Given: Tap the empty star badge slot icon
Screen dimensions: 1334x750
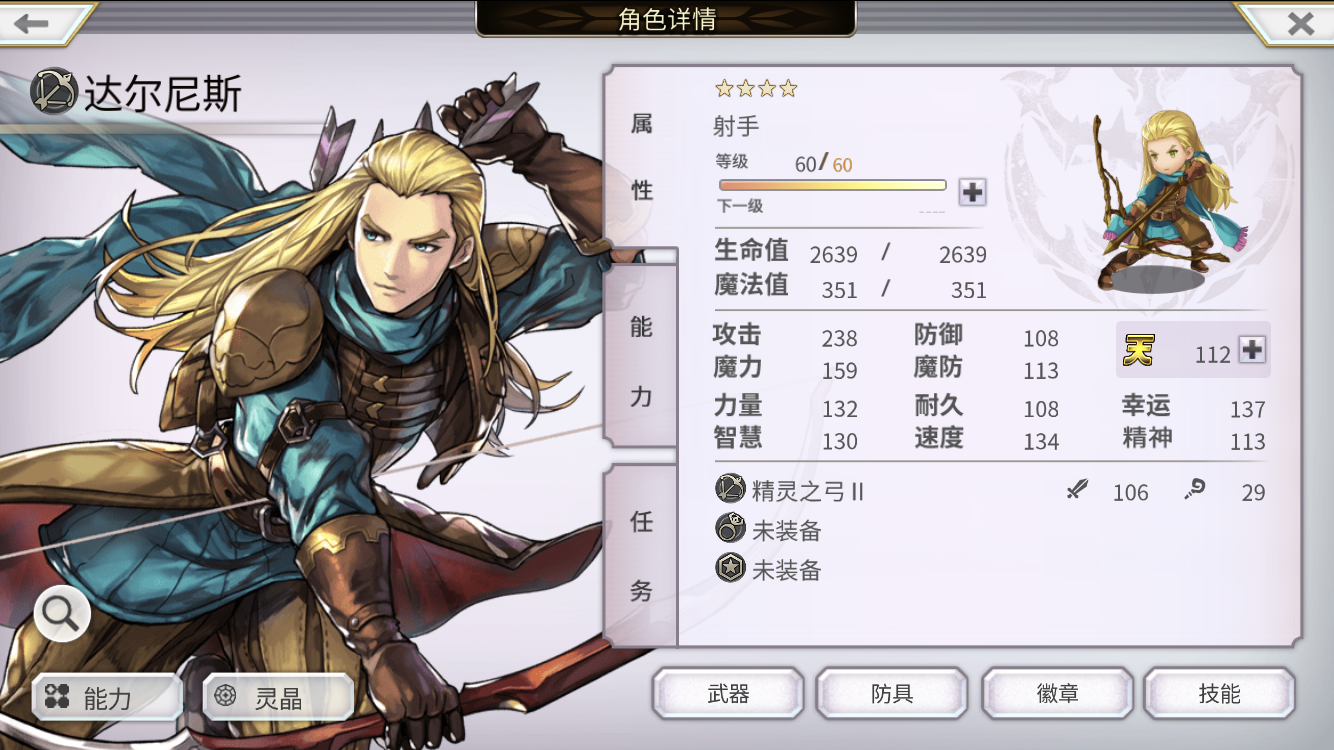Looking at the screenshot, I should click(731, 568).
